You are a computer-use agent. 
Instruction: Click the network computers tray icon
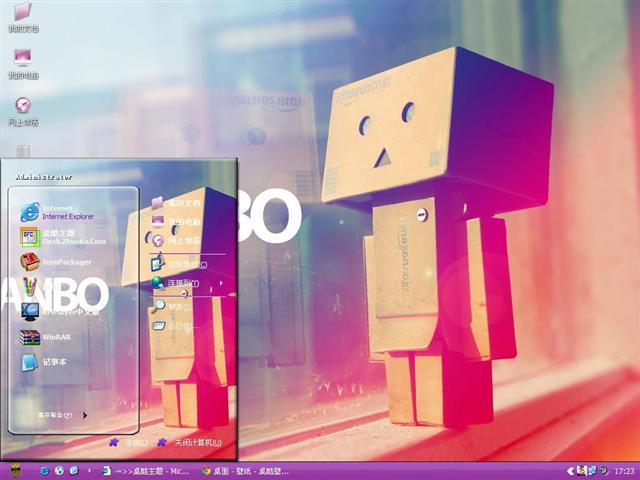[x=592, y=471]
